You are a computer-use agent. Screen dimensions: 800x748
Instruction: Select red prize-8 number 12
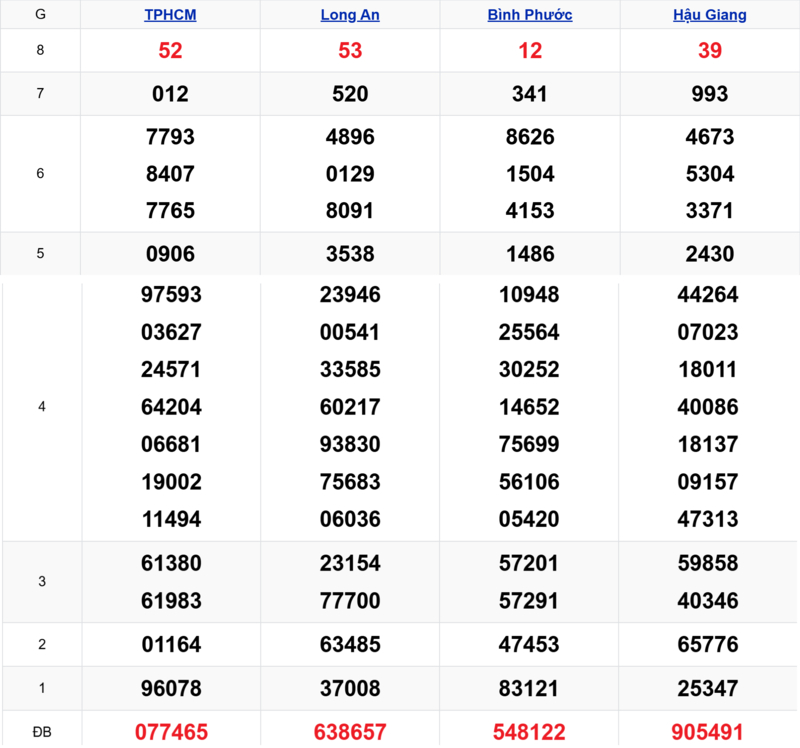click(530, 51)
